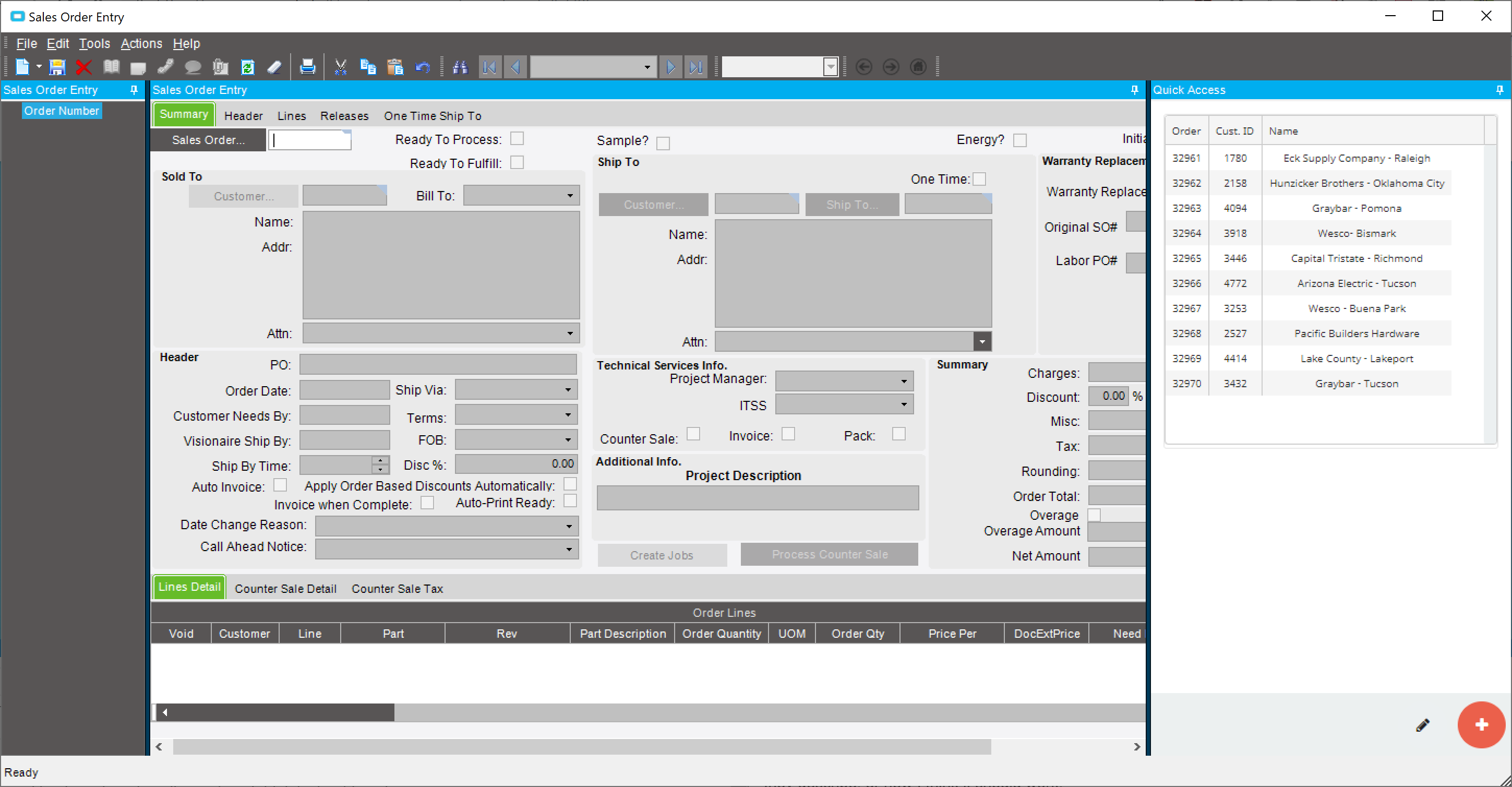The height and width of the screenshot is (787, 1512).
Task: Toggle the Auto Invoice checkbox
Action: (x=281, y=485)
